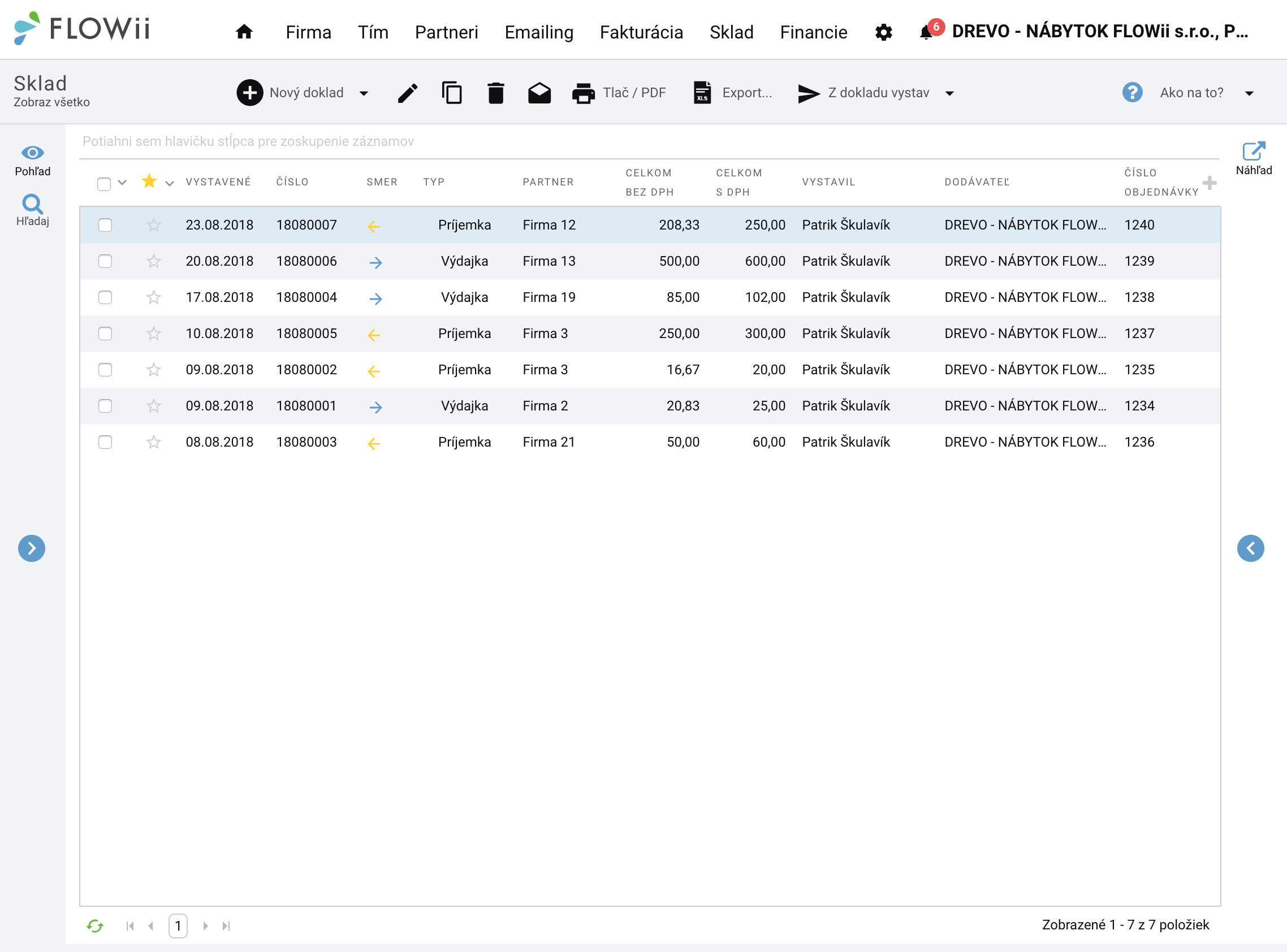Open the Emailing menu
This screenshot has height=952, width=1287.
(x=539, y=32)
